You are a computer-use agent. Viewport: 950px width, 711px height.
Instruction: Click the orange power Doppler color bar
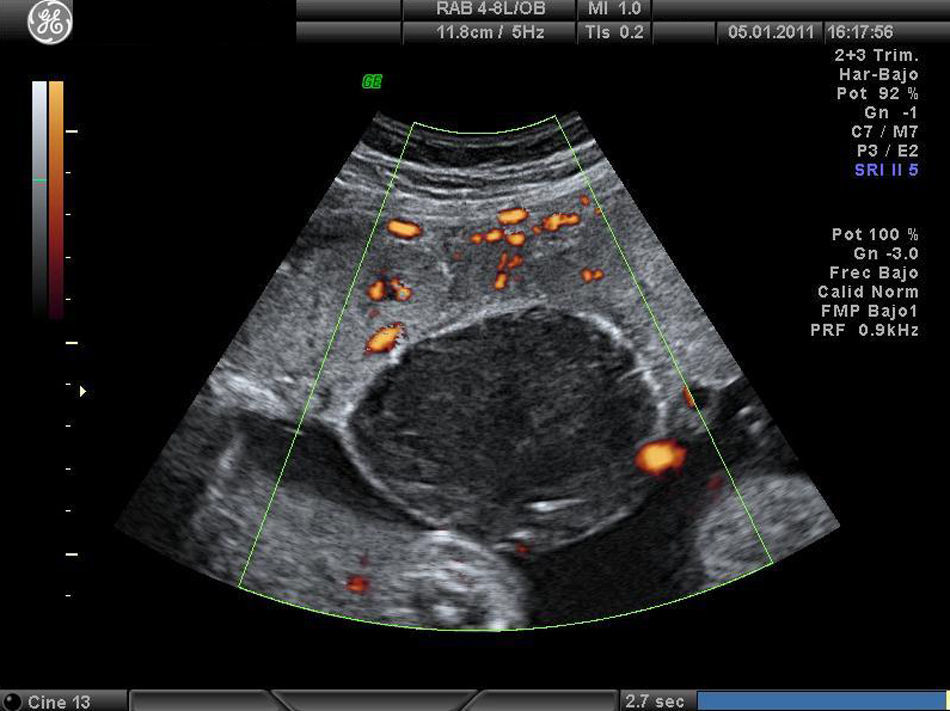pos(56,200)
